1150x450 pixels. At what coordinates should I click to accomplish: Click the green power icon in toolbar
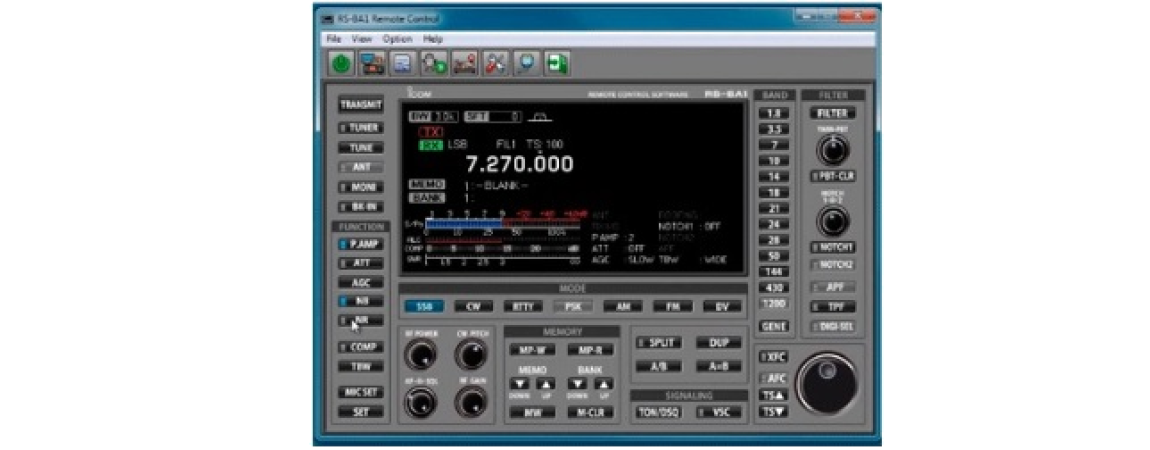click(x=342, y=64)
